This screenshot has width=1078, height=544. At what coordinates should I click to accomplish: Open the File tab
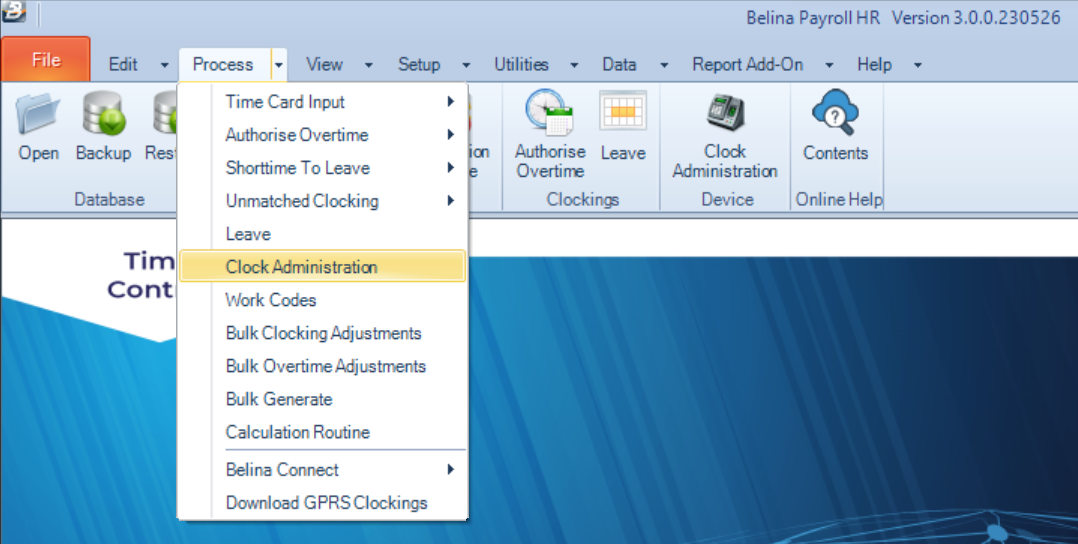point(46,59)
